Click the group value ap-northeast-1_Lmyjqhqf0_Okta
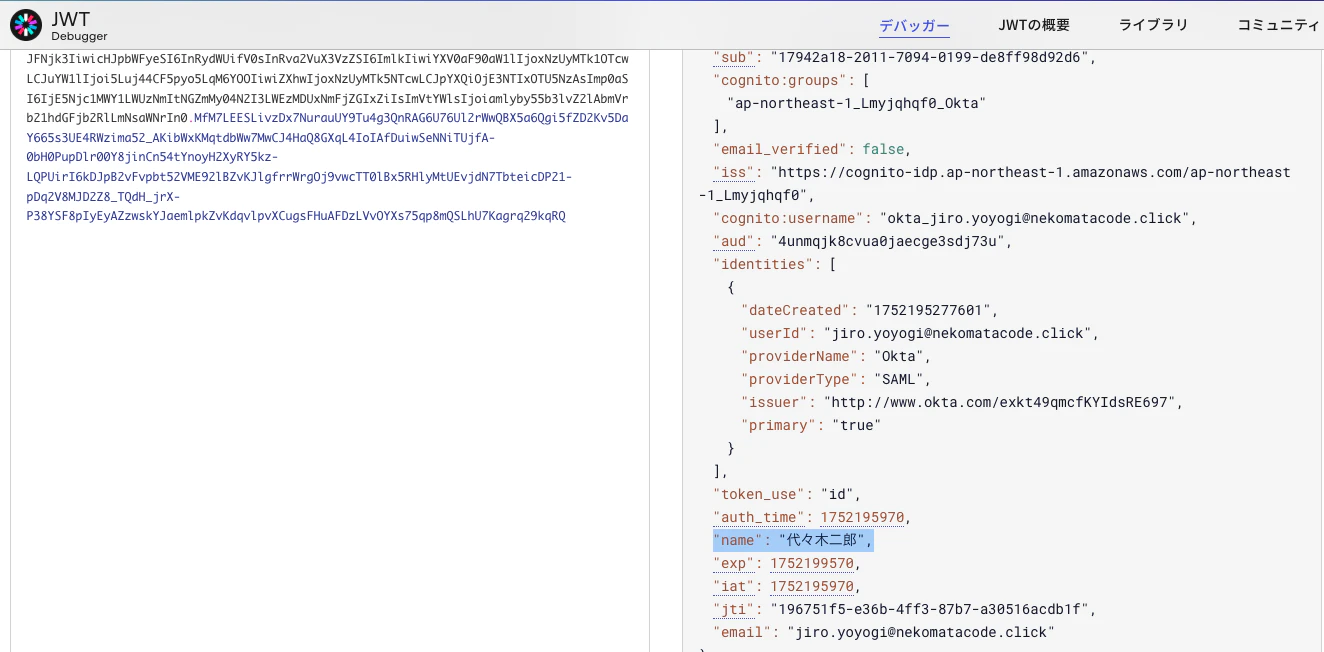 point(856,103)
